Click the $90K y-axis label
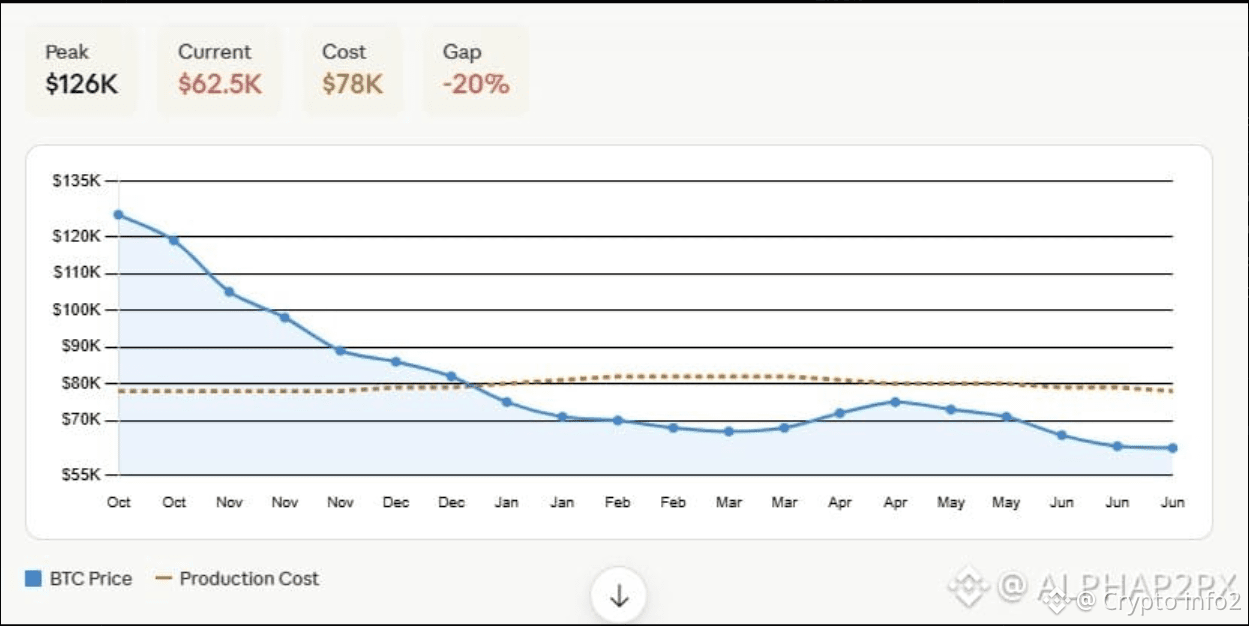The width and height of the screenshot is (1249, 626). tap(80, 346)
